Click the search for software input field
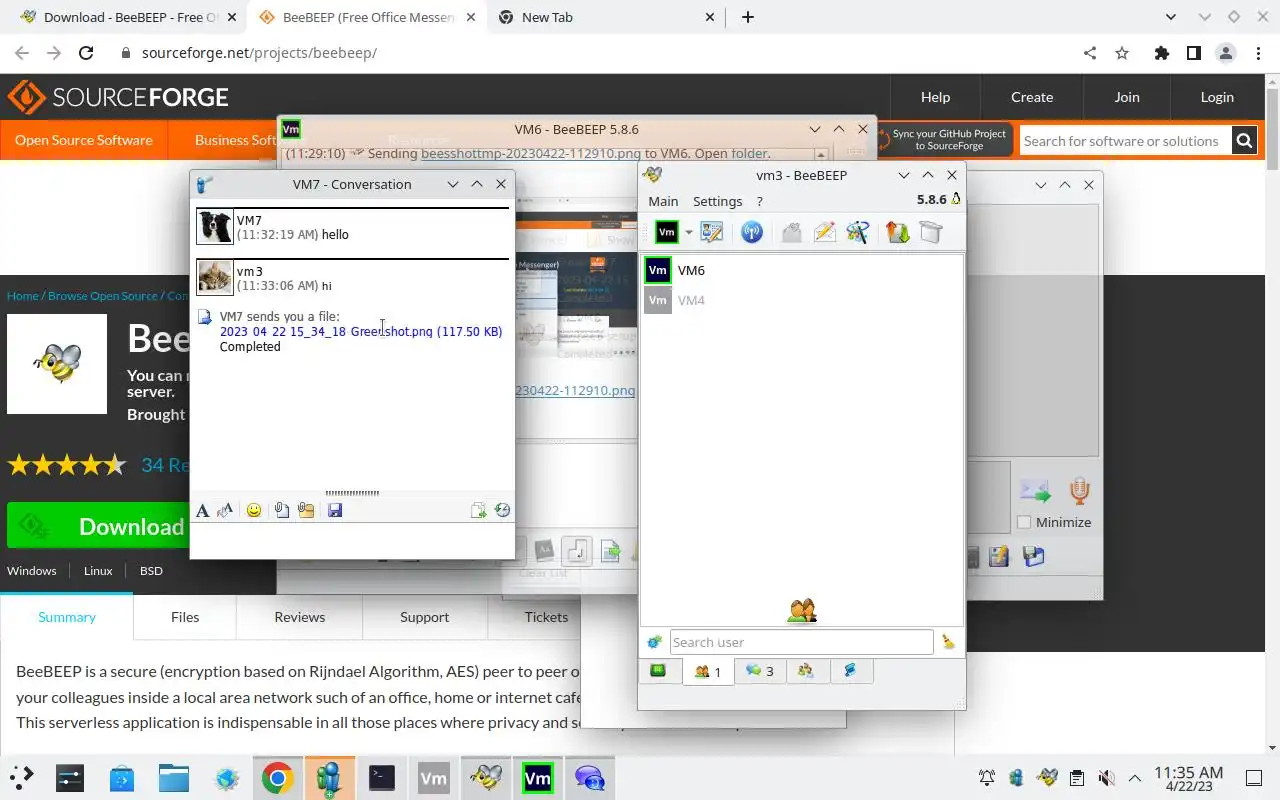 [1125, 141]
